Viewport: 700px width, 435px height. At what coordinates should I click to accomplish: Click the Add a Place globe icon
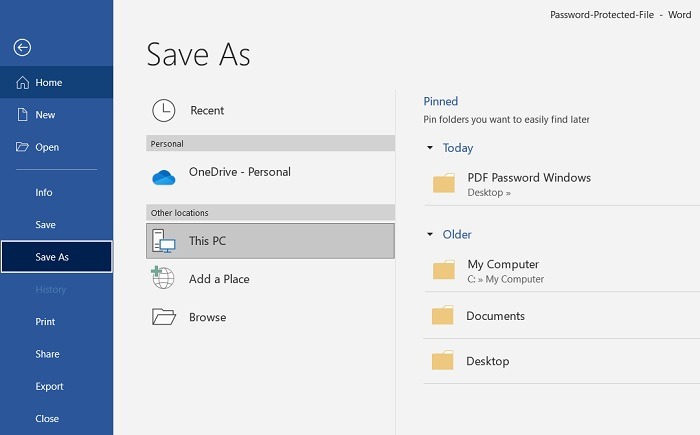[x=163, y=279]
